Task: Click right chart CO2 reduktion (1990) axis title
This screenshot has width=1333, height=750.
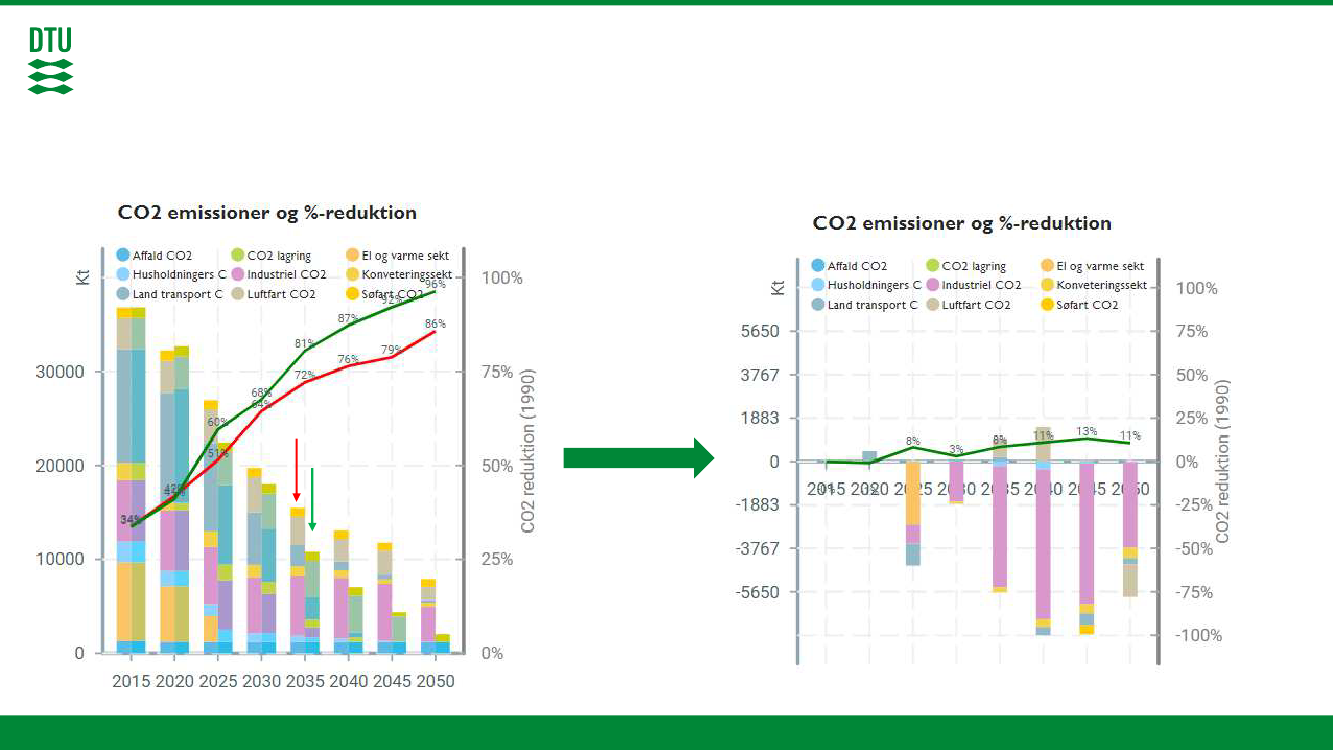Action: pos(1222,462)
